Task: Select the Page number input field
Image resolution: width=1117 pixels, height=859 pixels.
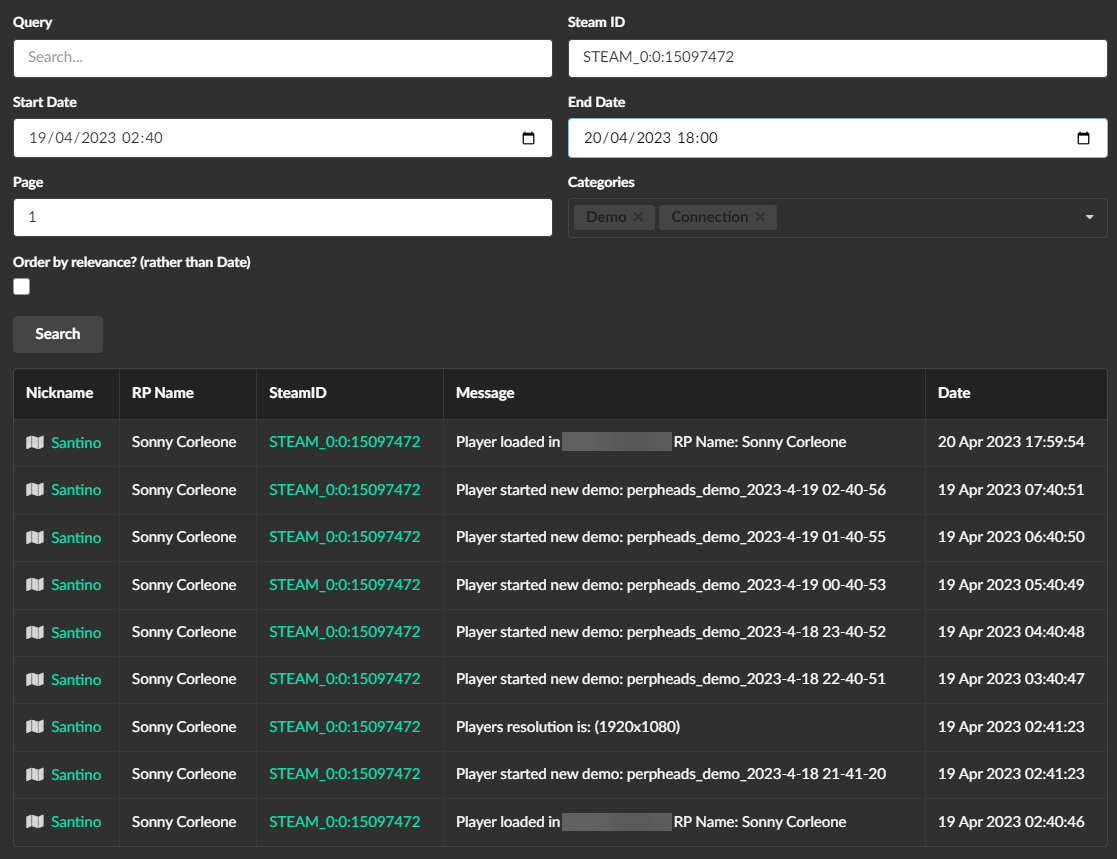Action: (x=282, y=217)
